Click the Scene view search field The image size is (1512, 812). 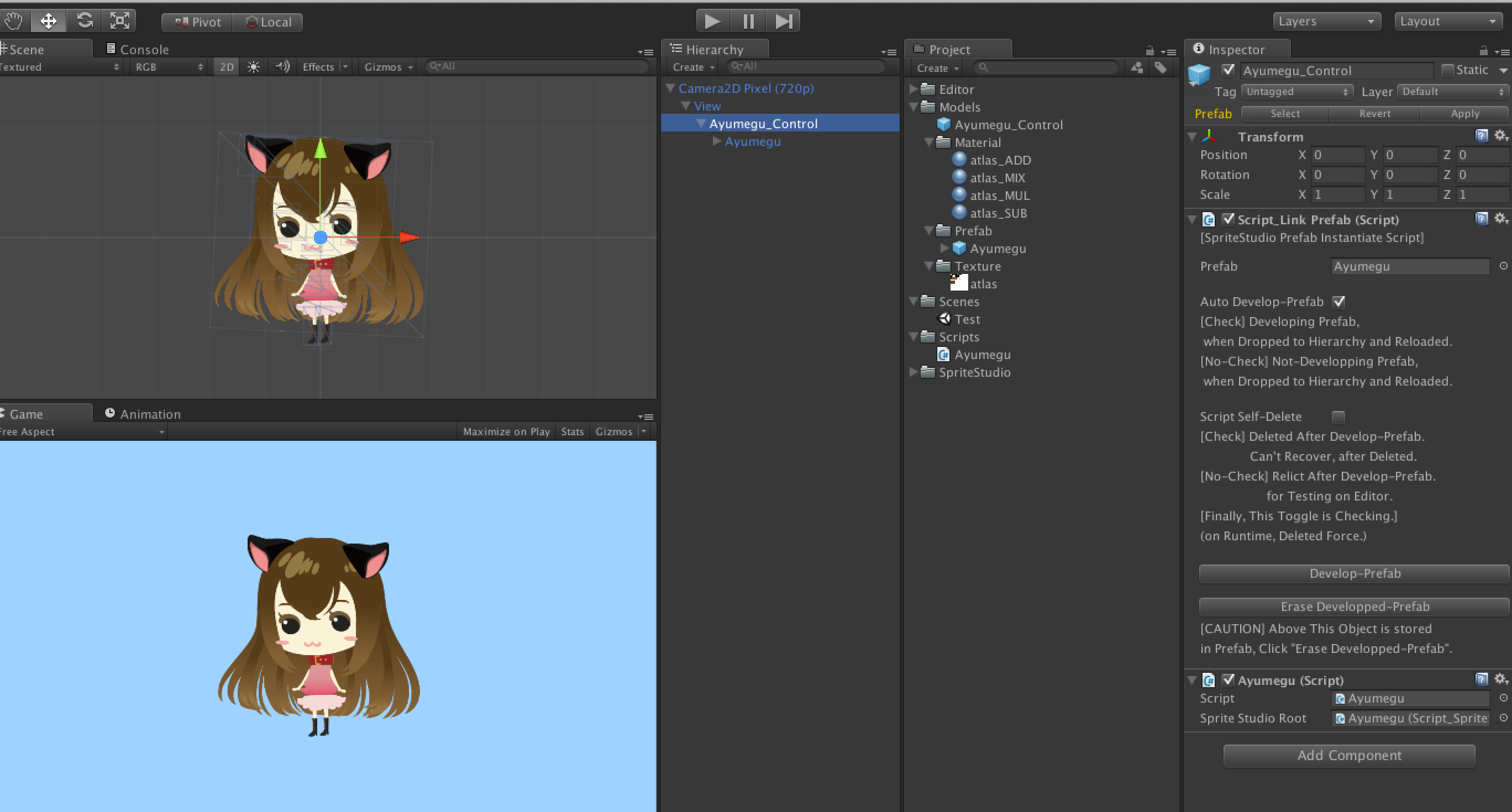point(537,66)
